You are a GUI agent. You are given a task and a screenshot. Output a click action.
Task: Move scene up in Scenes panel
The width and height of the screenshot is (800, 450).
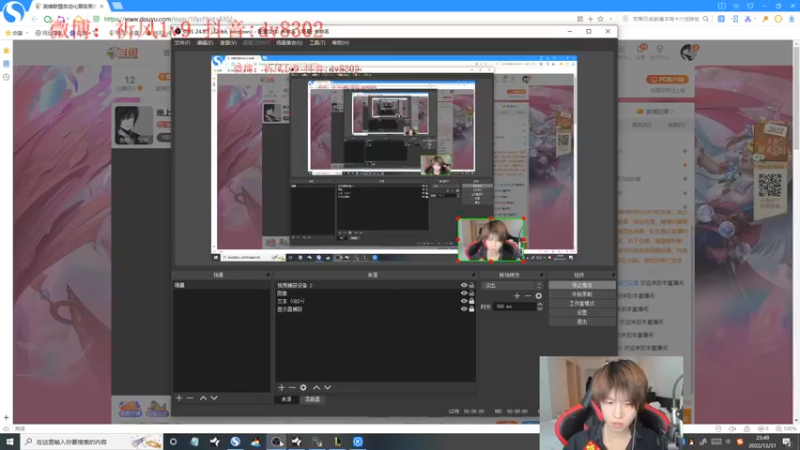[x=203, y=398]
